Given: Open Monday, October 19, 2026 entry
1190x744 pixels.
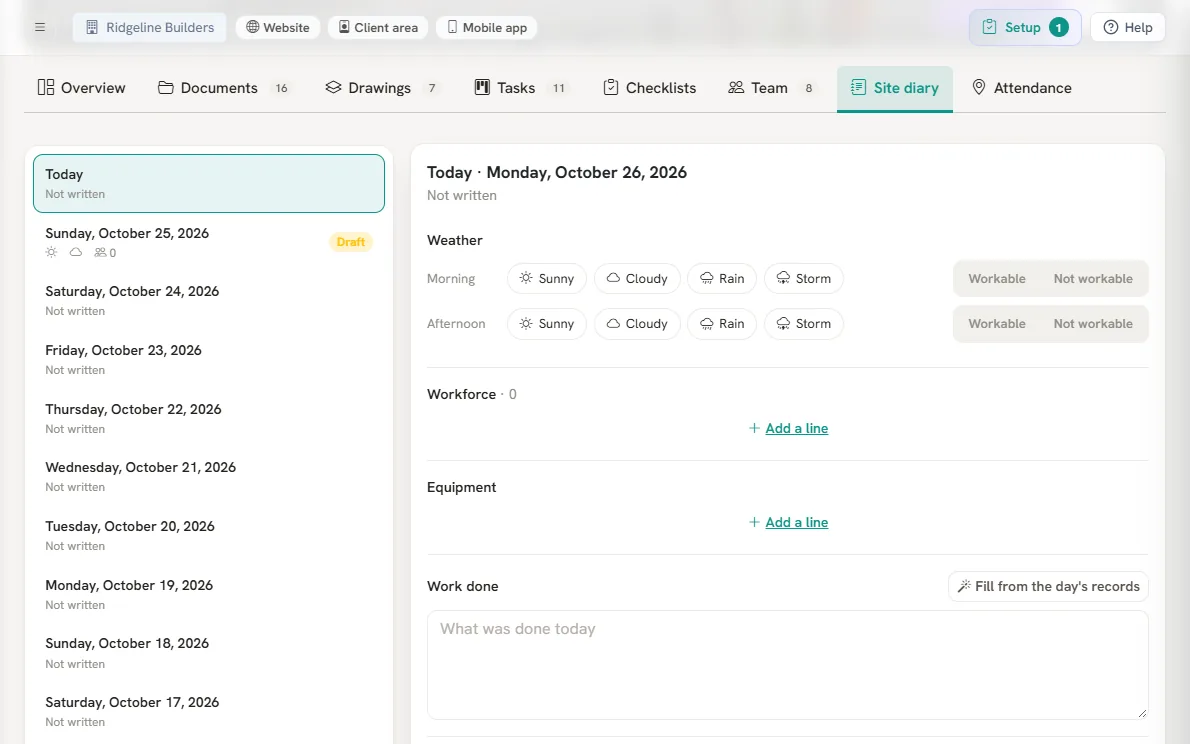Looking at the screenshot, I should (209, 594).
